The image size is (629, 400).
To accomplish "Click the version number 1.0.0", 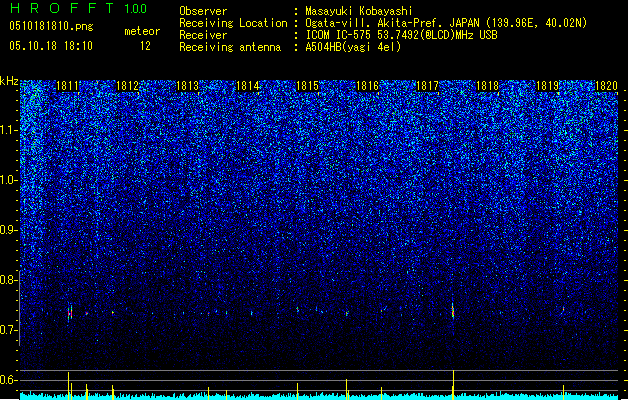I will point(136,9).
